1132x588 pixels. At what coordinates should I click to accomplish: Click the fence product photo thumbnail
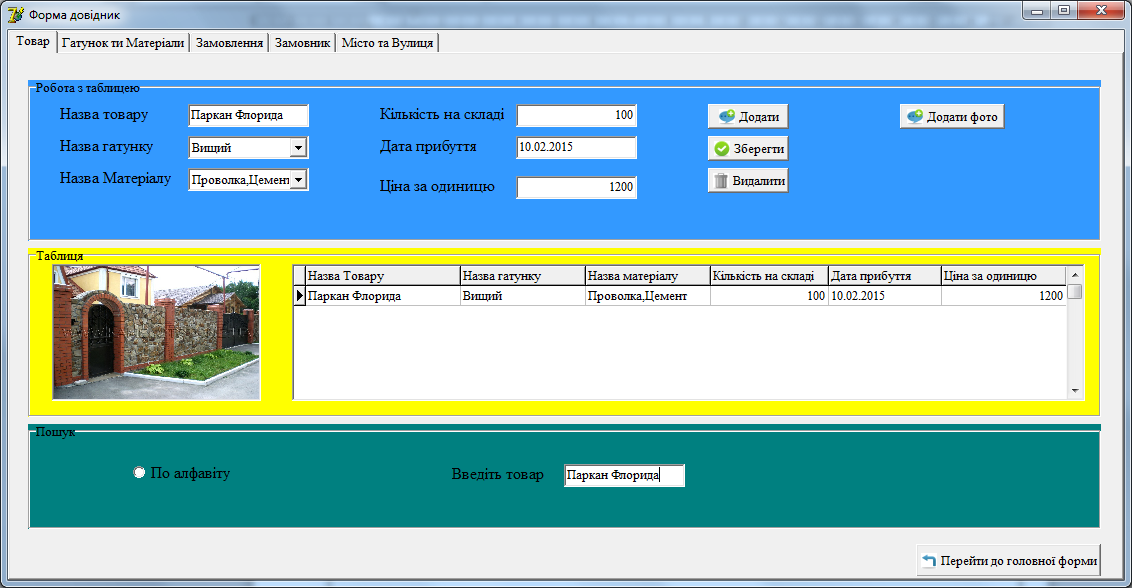tap(156, 332)
